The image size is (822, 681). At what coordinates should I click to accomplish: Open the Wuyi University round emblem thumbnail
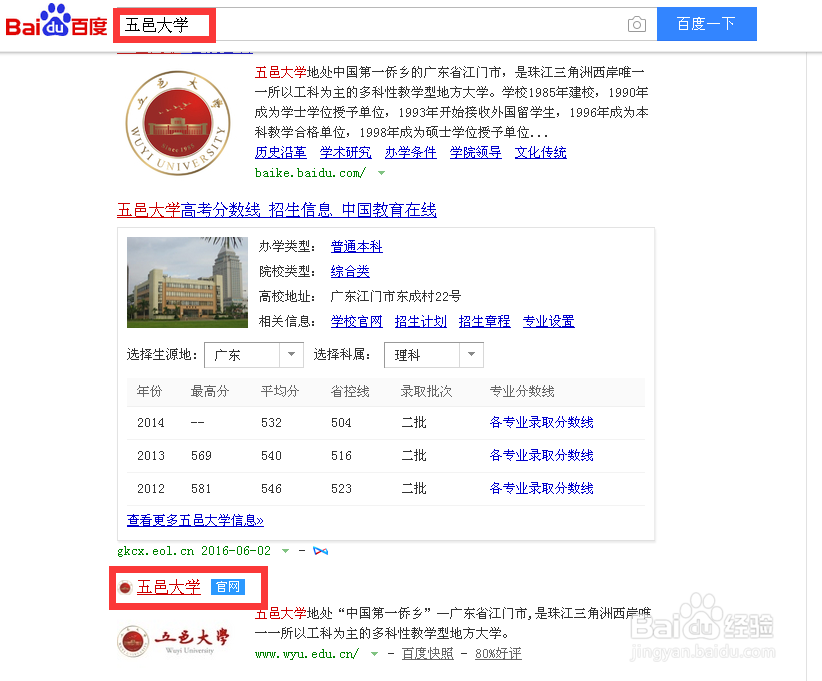pos(178,123)
